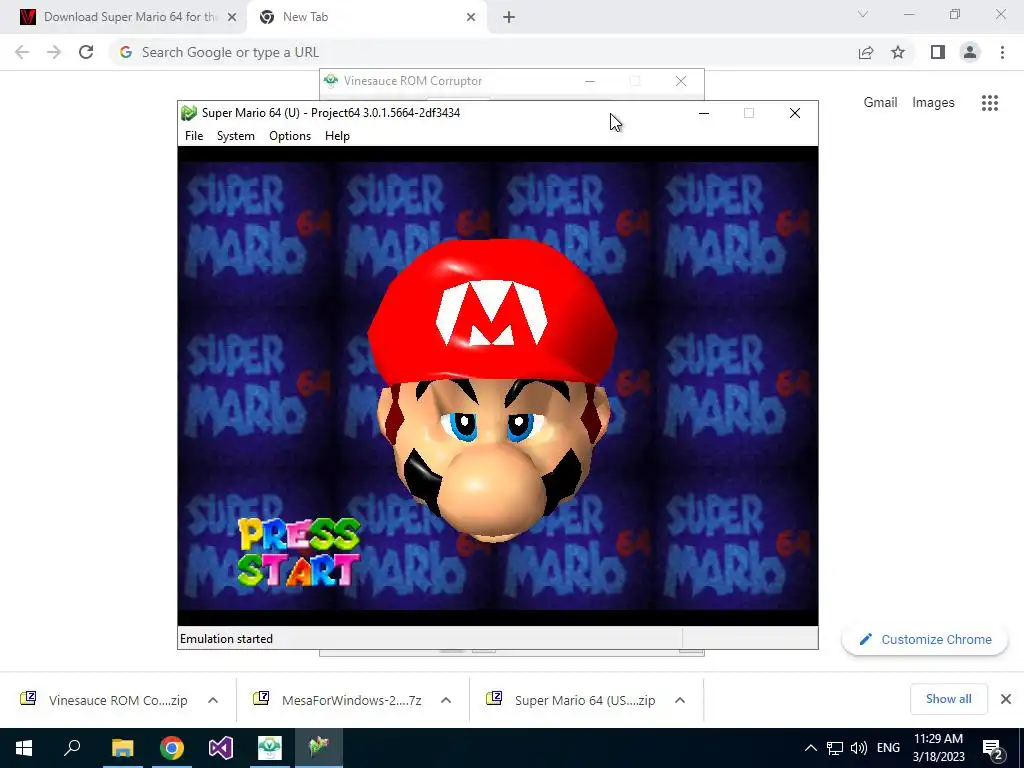Viewport: 1024px width, 768px height.
Task: Open the Options menu in Project64
Action: click(x=290, y=136)
